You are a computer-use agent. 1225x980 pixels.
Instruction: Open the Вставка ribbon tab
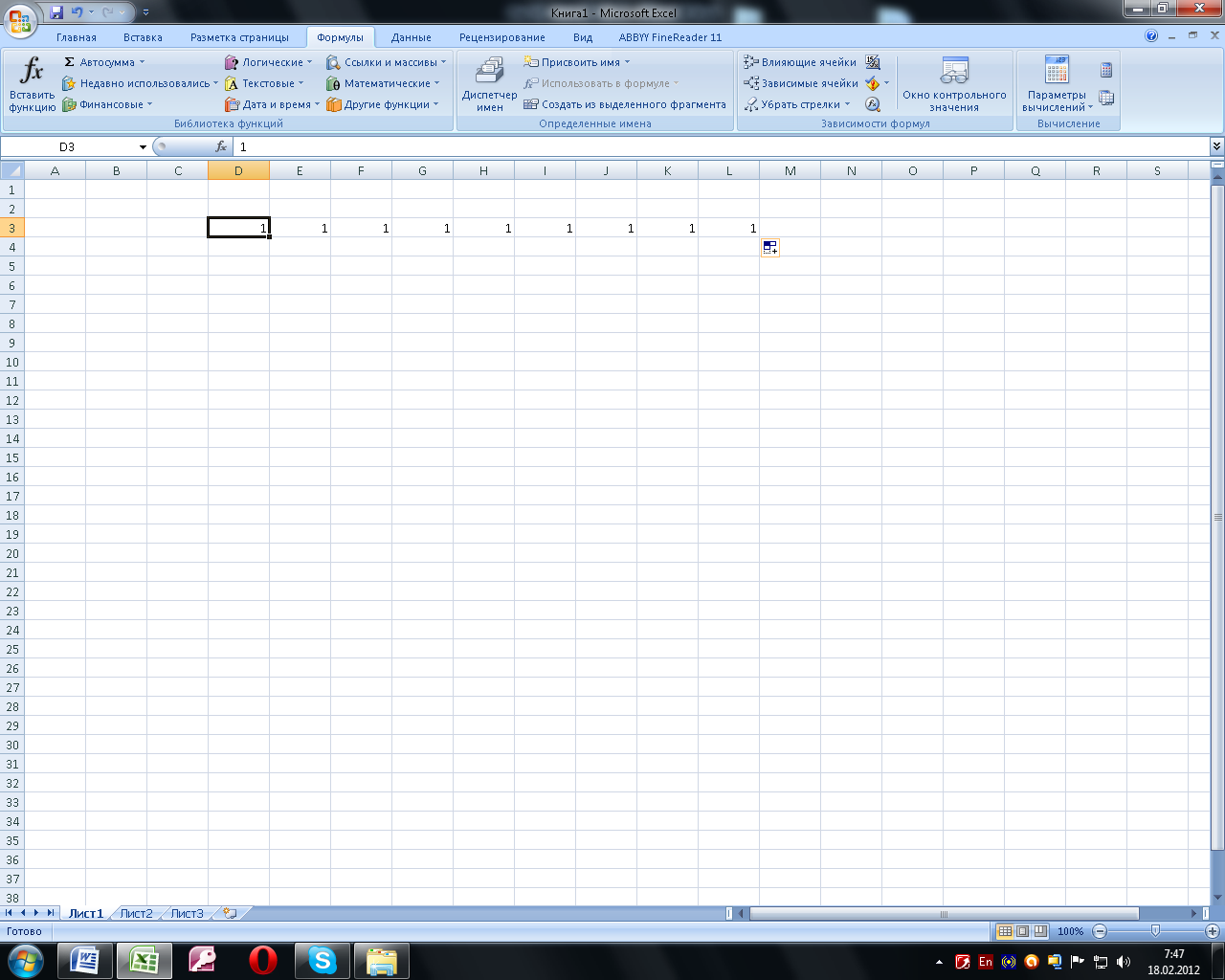pos(143,37)
